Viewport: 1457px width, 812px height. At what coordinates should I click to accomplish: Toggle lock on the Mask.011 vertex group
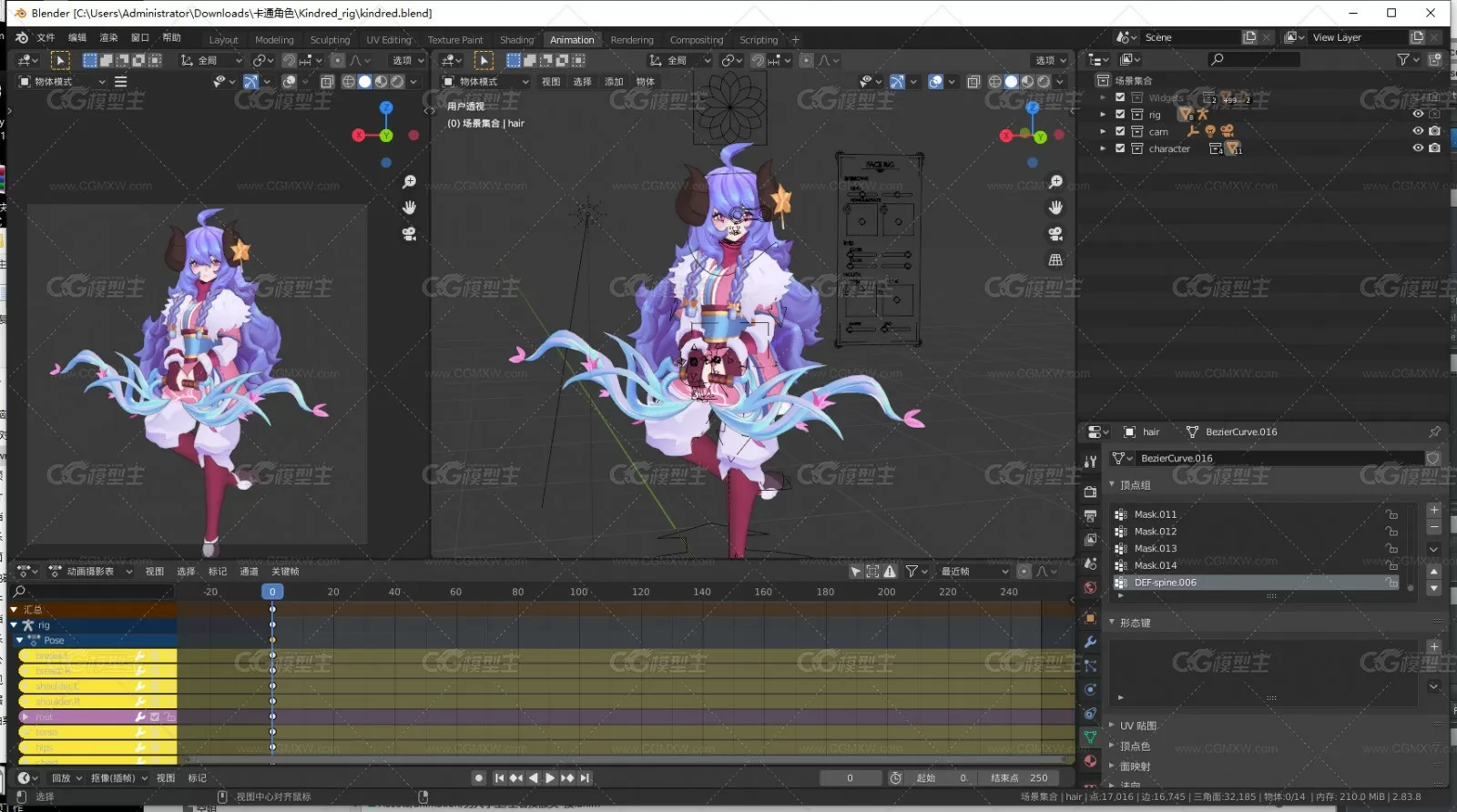click(x=1391, y=514)
